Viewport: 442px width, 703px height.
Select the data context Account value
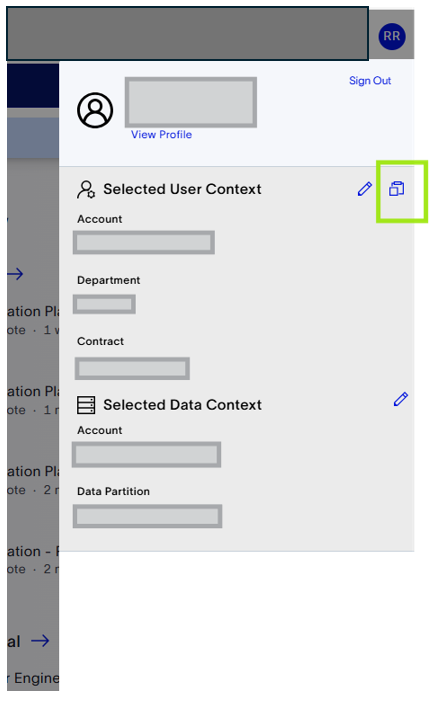[147, 455]
